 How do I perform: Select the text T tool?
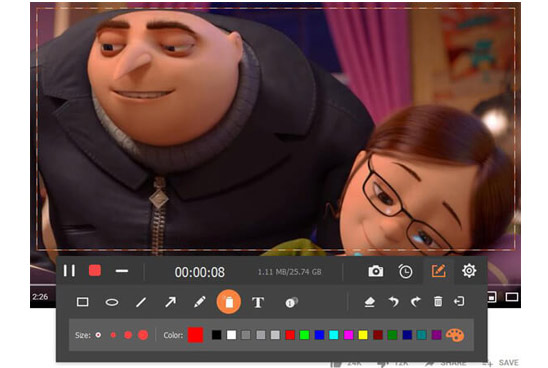(258, 302)
